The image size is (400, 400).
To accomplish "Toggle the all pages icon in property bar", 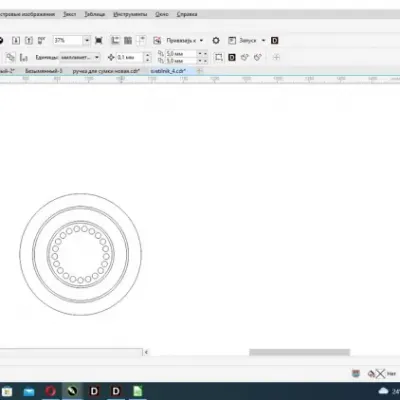I will coord(10,57).
